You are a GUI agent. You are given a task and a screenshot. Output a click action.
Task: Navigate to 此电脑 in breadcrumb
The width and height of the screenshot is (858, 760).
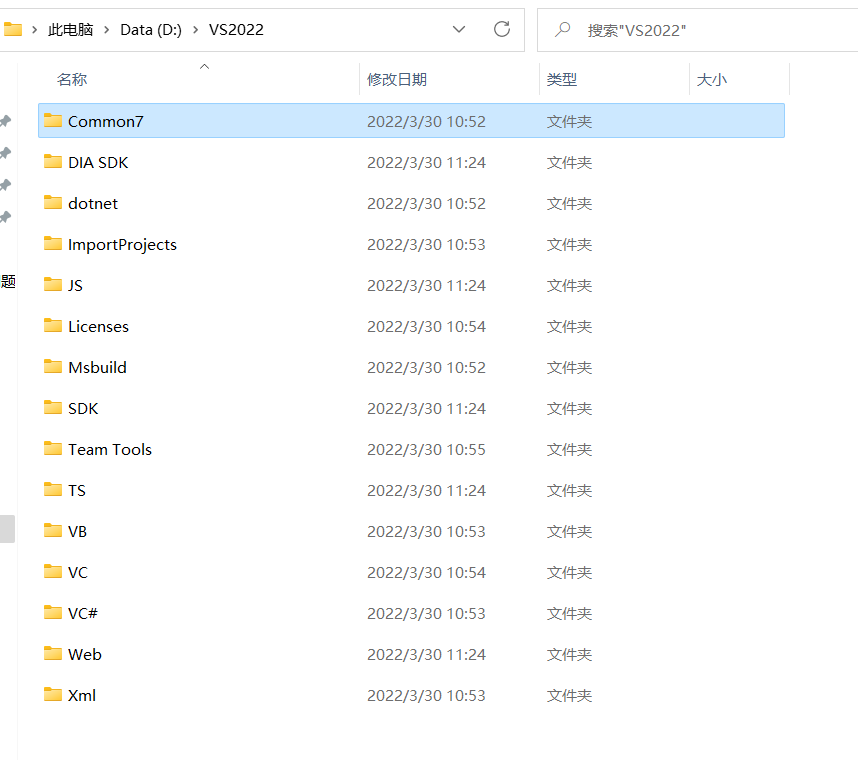click(x=71, y=30)
